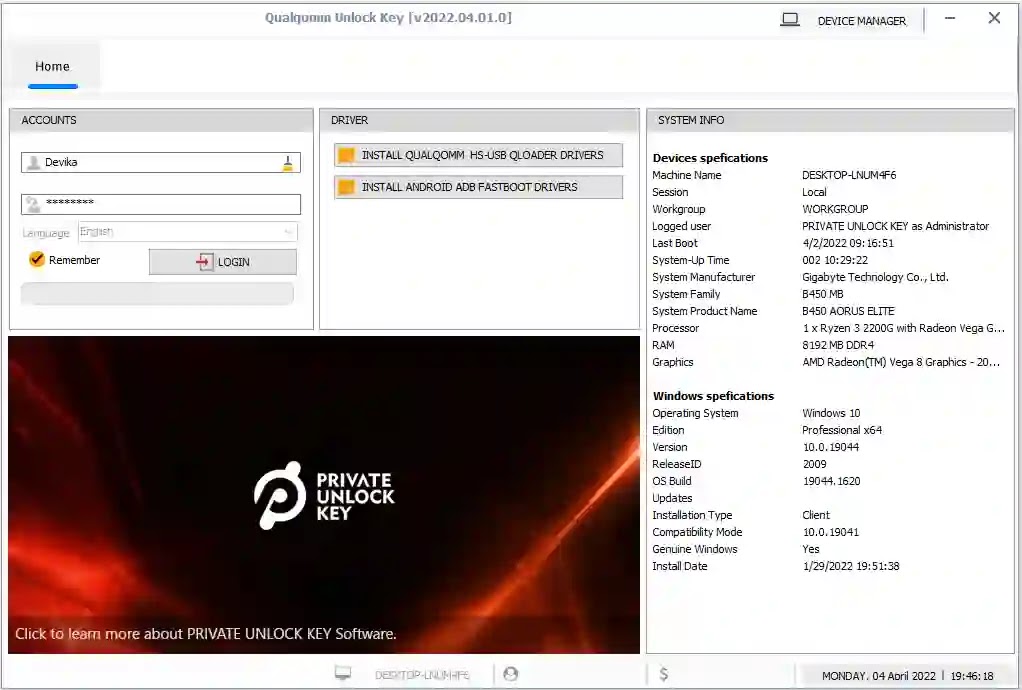The image size is (1022, 690).
Task: Select ReleaseID value 2009
Action: [x=814, y=464]
